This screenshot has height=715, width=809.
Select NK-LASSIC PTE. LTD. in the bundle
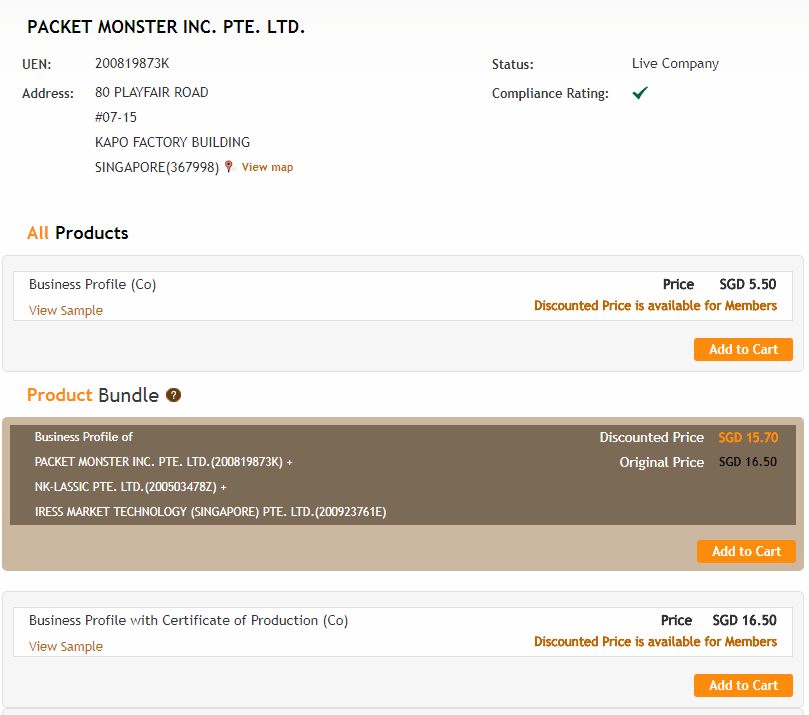pyautogui.click(x=126, y=487)
